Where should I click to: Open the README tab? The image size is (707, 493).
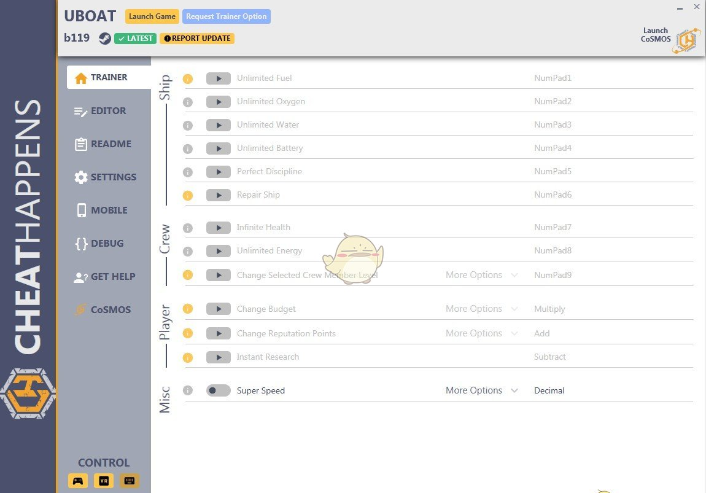(103, 144)
